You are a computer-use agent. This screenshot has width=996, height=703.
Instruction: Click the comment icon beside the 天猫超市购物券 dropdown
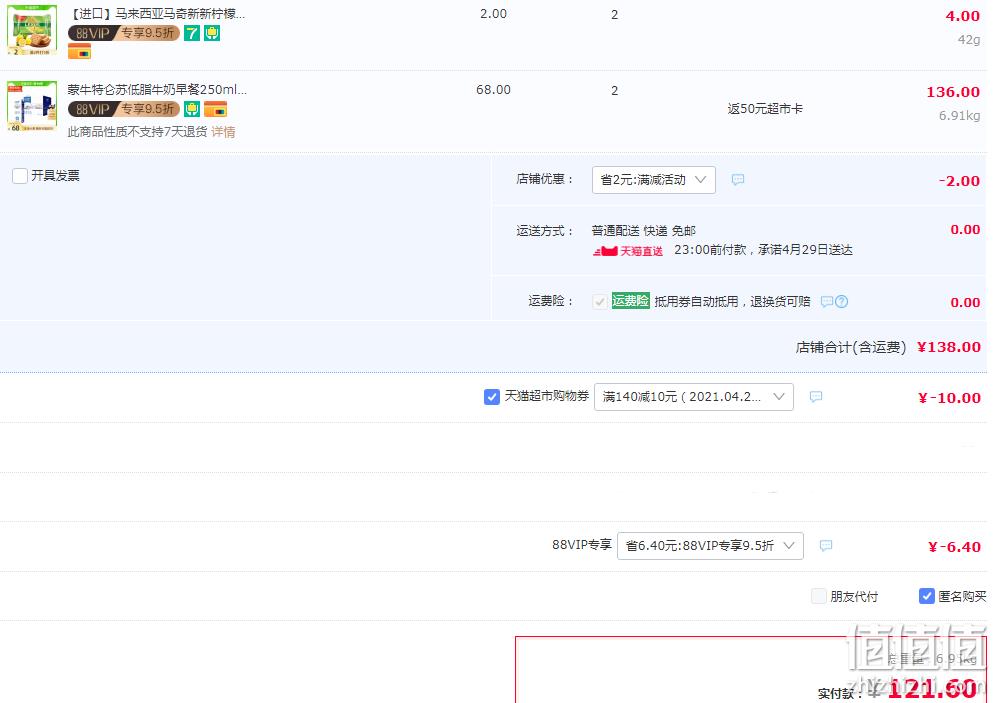tap(816, 397)
